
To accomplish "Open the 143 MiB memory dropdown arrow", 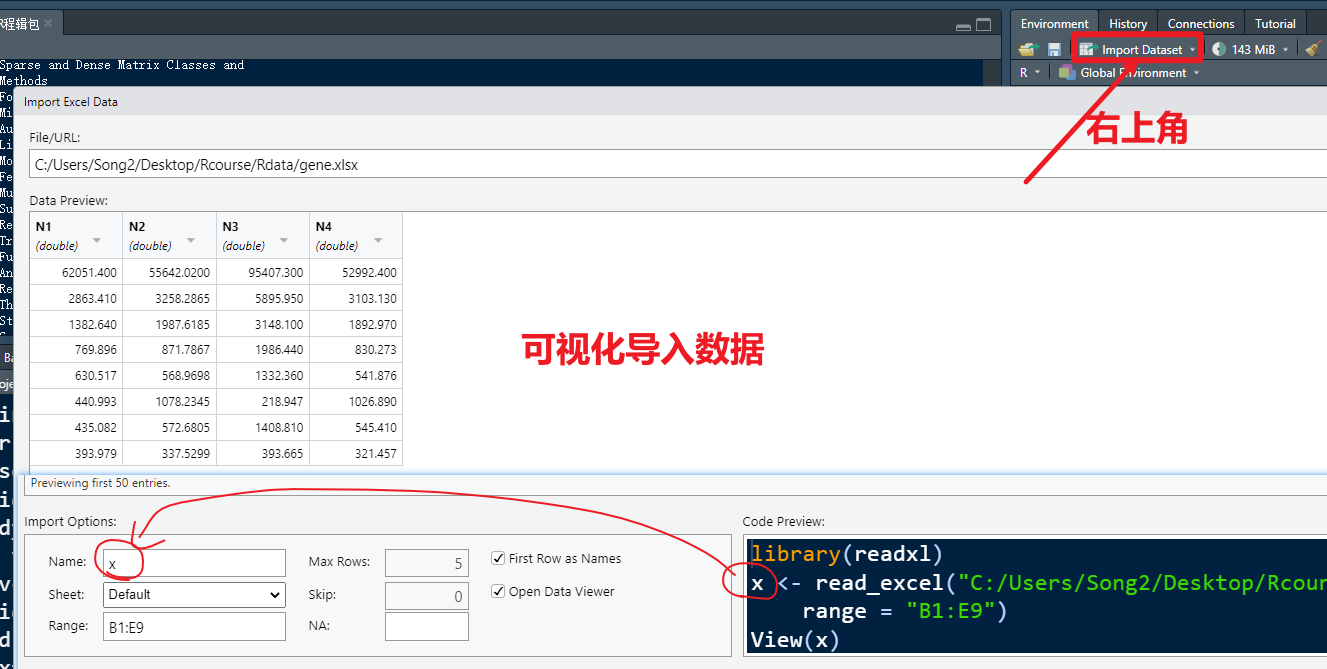I will coord(1285,50).
